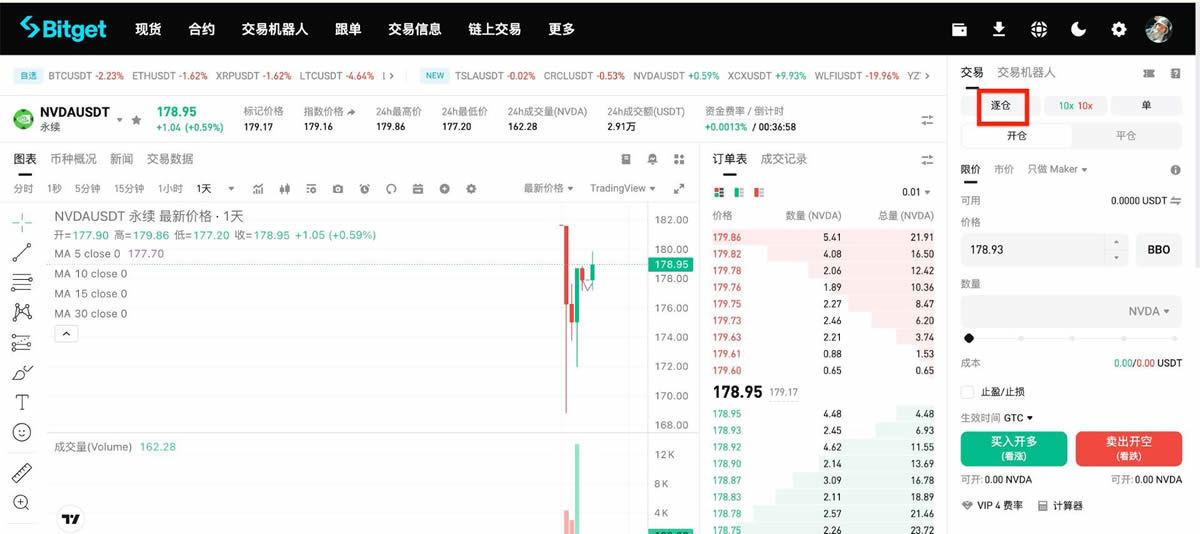Select 逐仓 margin mode
This screenshot has width=1200, height=534.
click(1001, 105)
